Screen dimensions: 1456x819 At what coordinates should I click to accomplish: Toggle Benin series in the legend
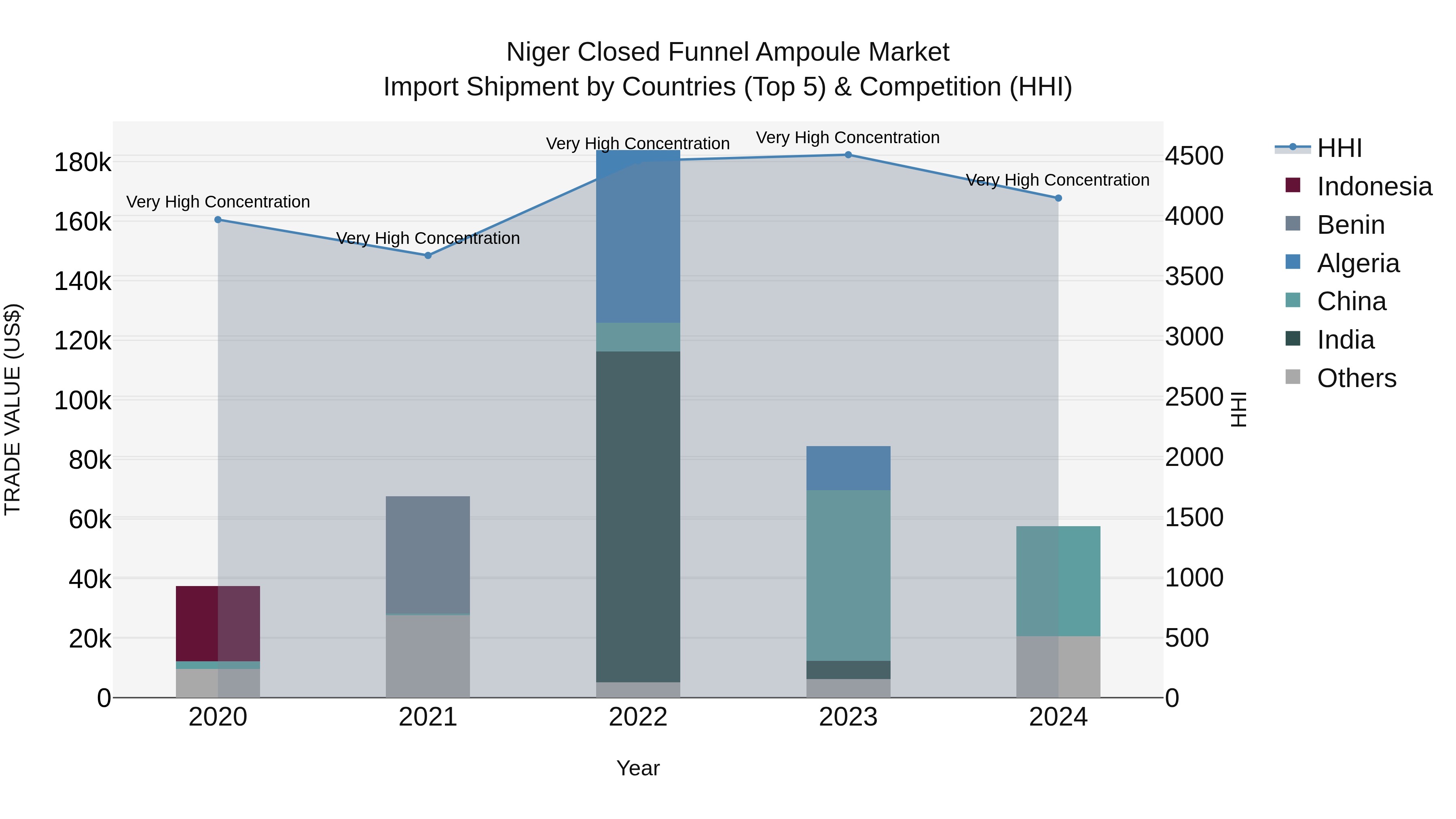[1335, 224]
